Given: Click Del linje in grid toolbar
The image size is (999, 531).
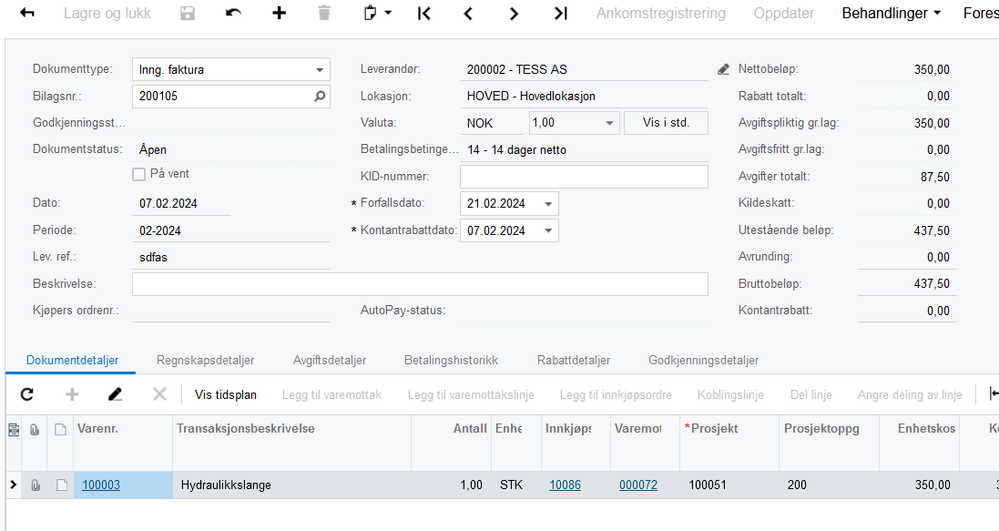Looking at the screenshot, I should [811, 395].
